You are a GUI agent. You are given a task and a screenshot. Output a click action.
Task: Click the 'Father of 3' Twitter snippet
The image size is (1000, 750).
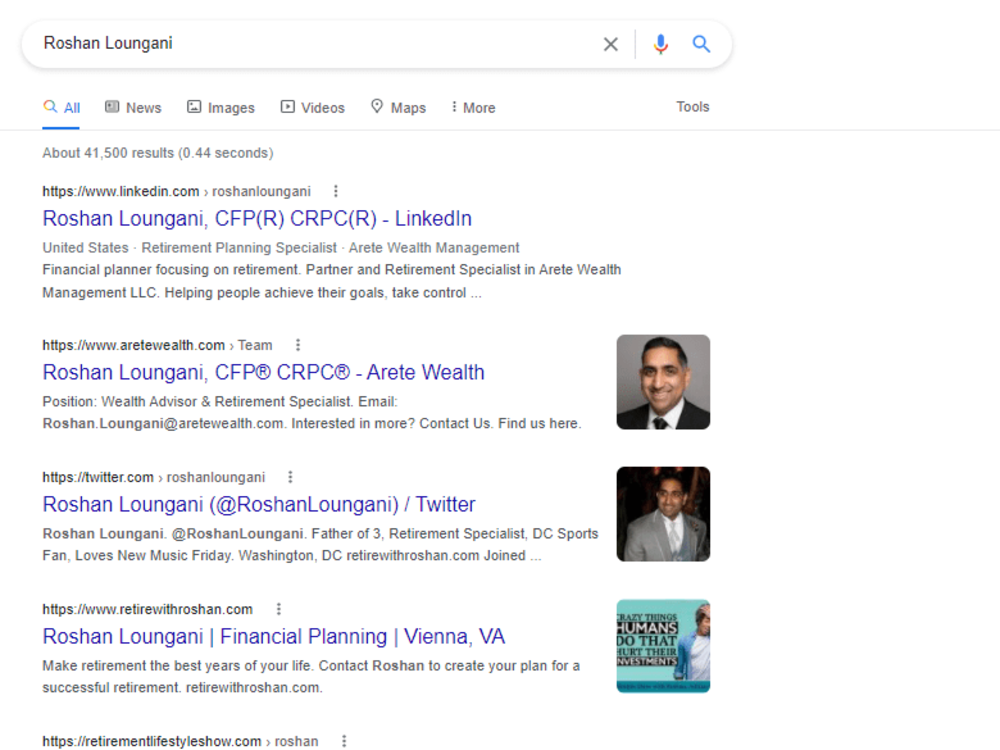[x=320, y=545]
